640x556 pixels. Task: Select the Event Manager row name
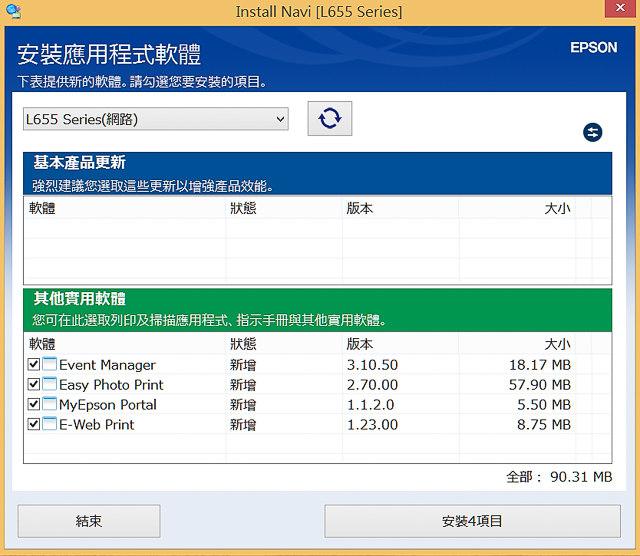pyautogui.click(x=107, y=365)
